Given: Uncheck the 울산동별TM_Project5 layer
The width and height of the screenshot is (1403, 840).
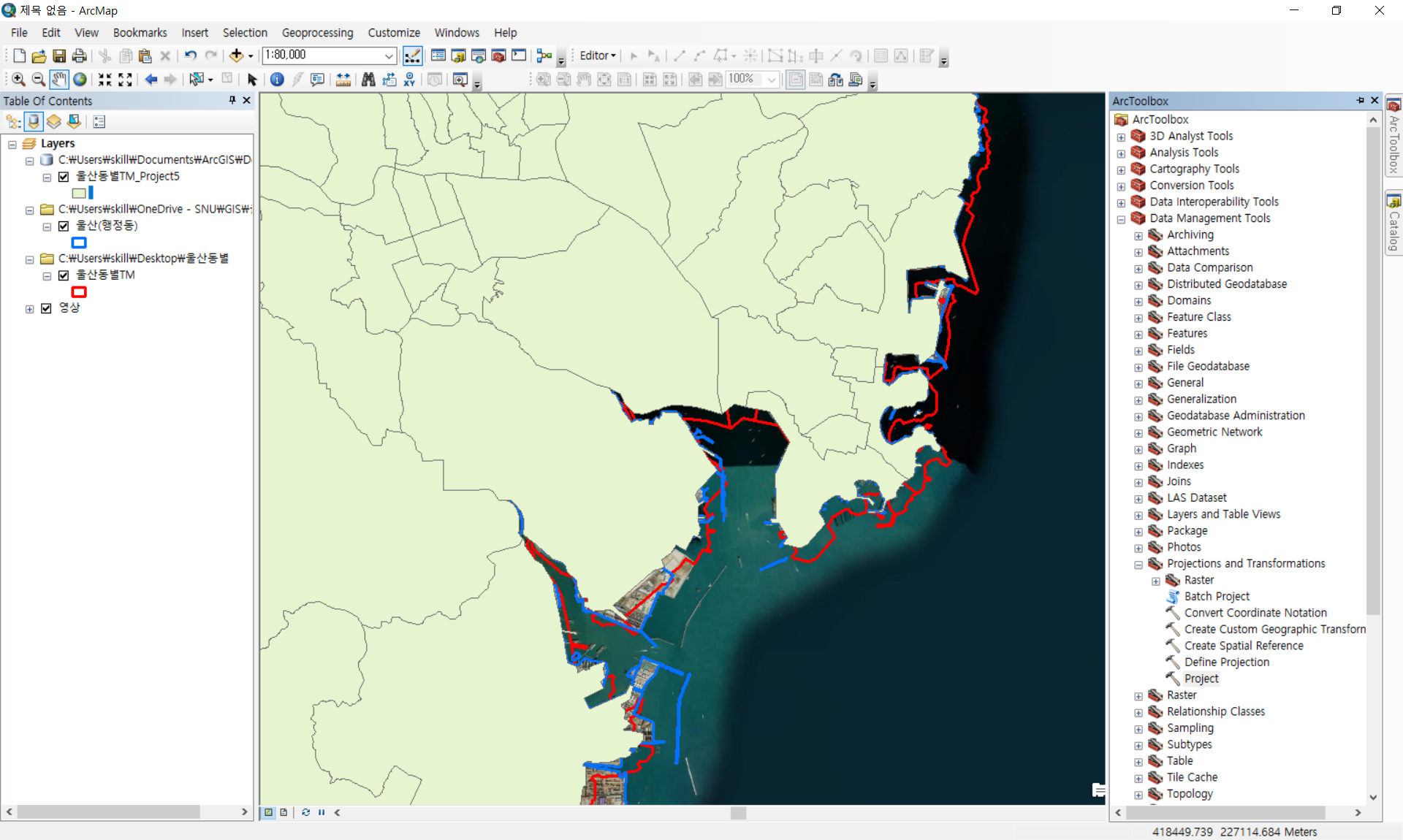Looking at the screenshot, I should click(64, 176).
